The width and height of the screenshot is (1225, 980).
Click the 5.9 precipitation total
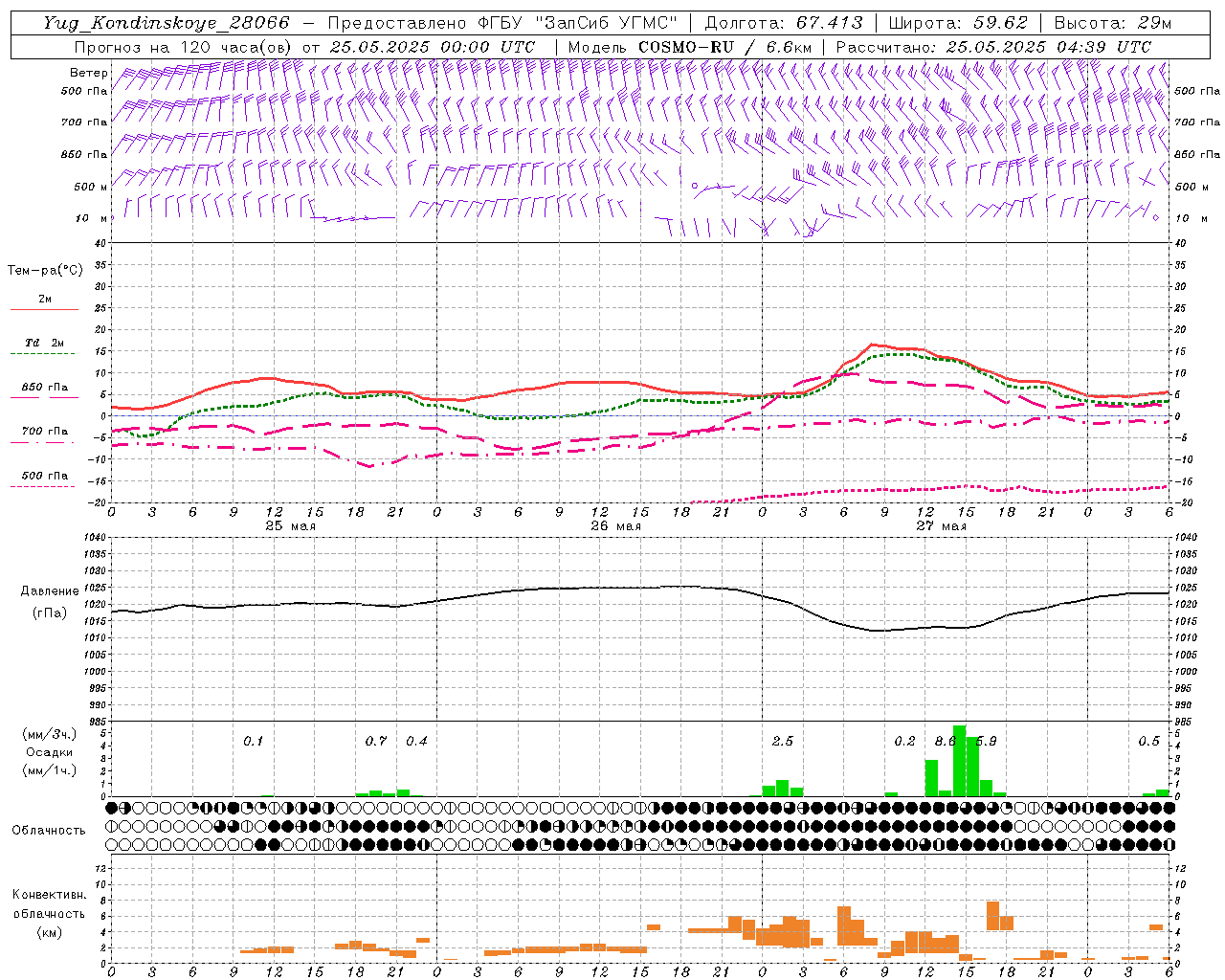988,741
